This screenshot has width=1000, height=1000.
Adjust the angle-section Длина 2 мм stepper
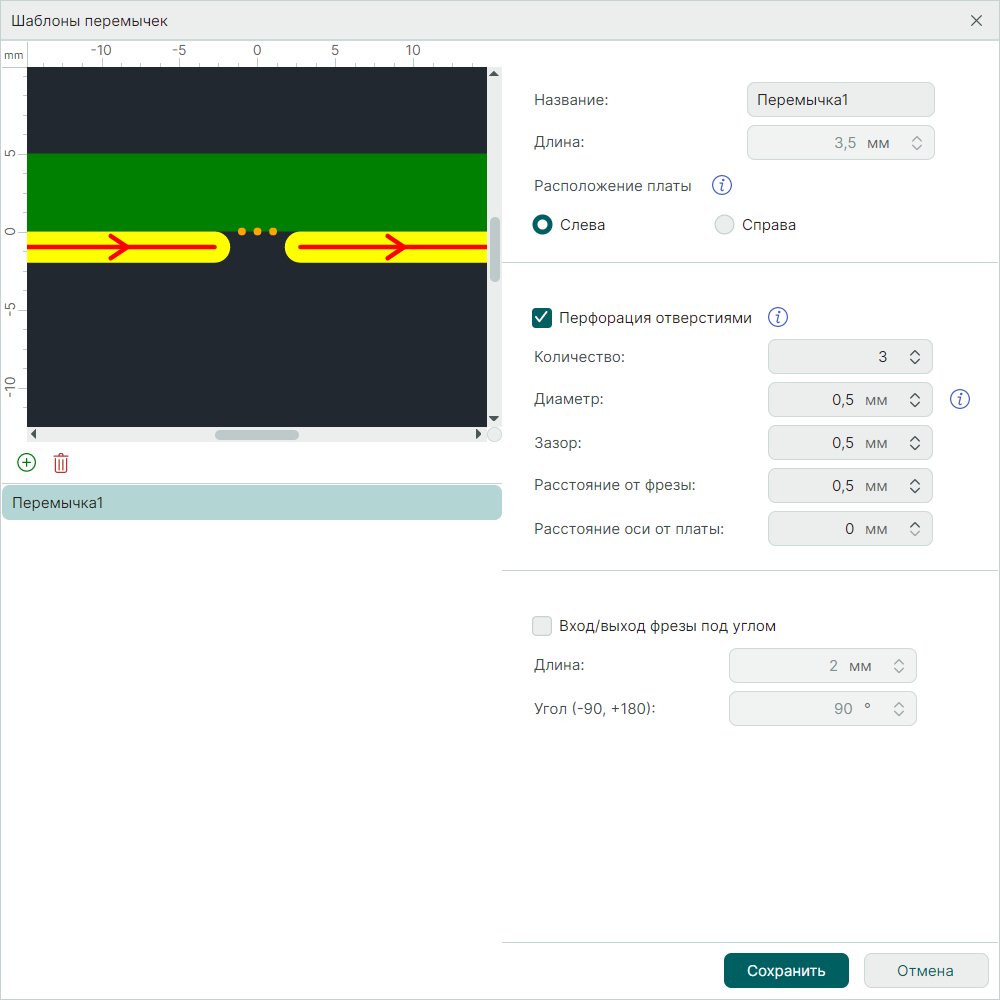[899, 666]
